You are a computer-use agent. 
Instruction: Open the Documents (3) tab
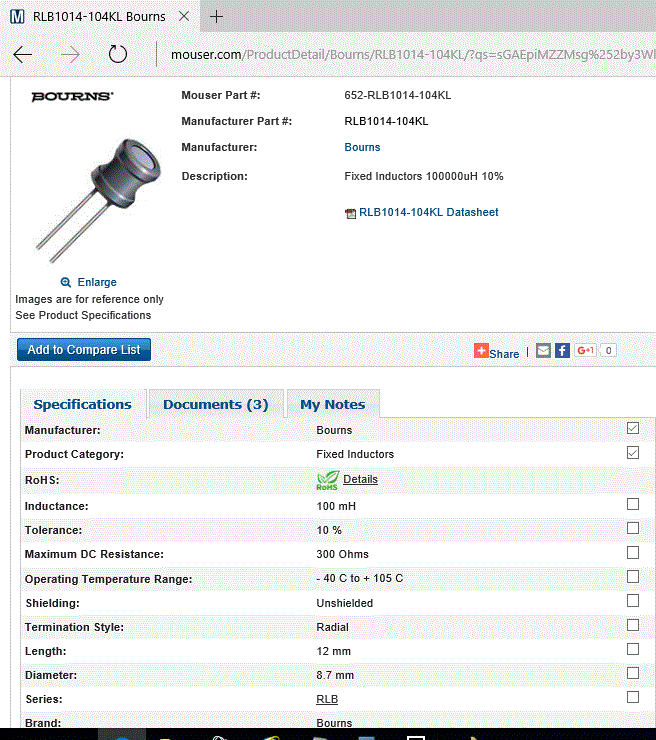coord(216,404)
